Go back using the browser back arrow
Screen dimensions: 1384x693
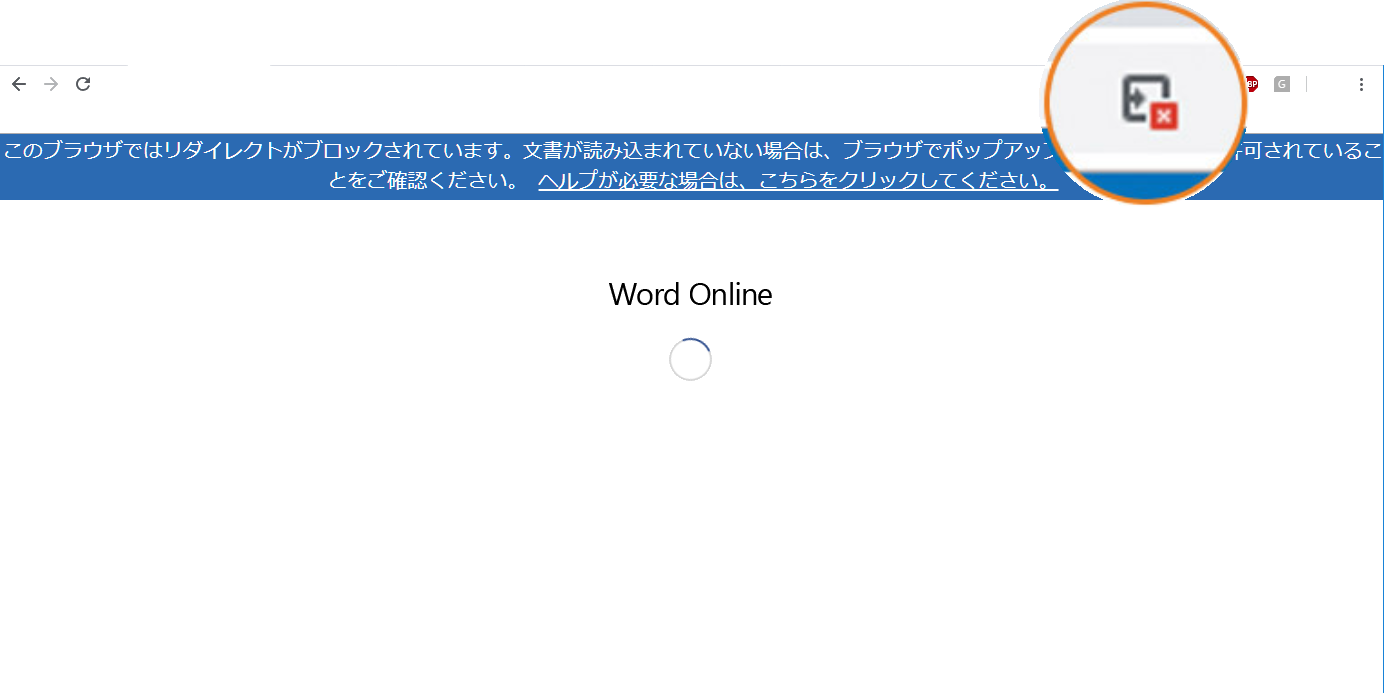pos(18,84)
